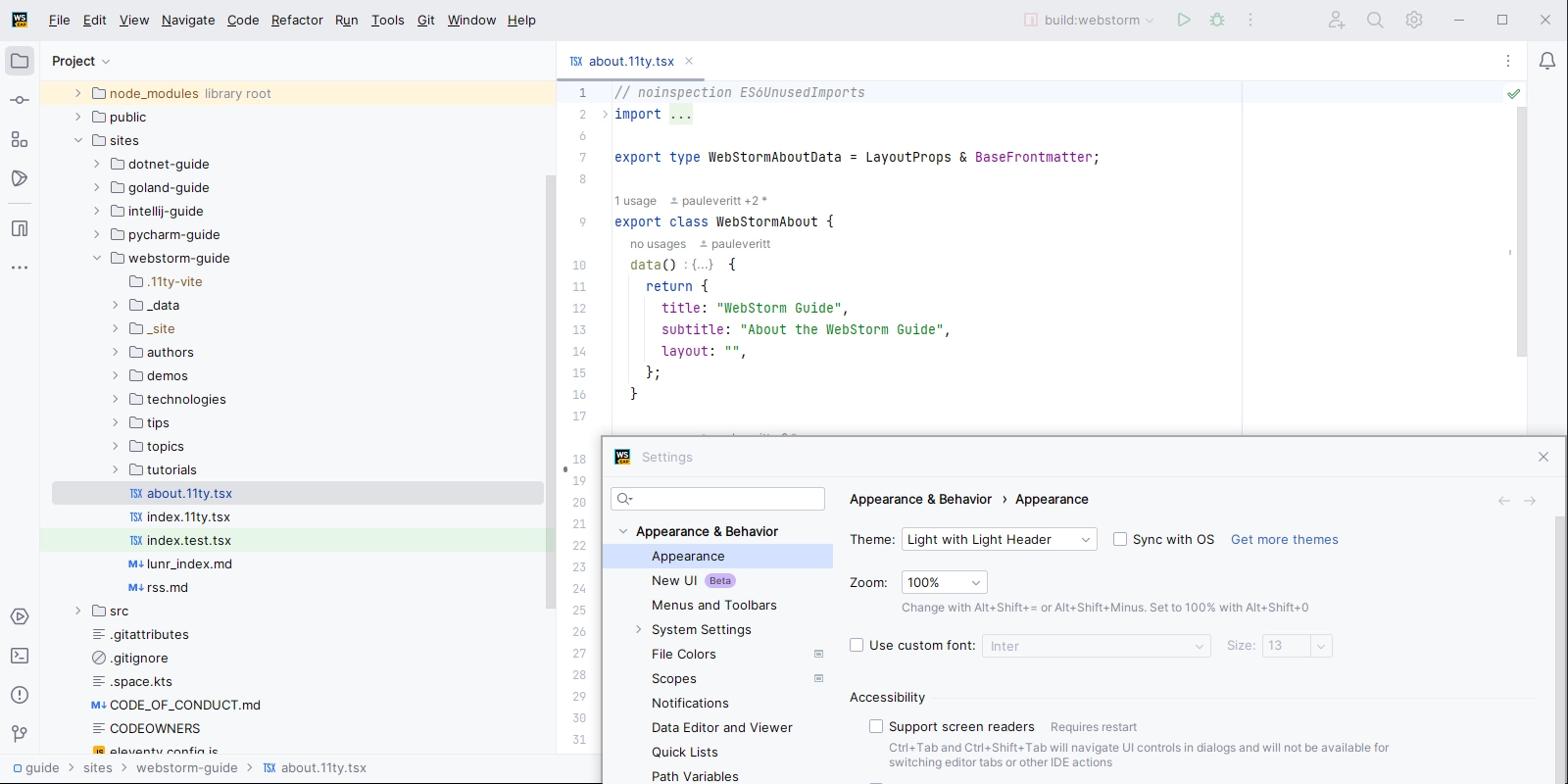
Task: Open the Theme dropdown
Action: pyautogui.click(x=999, y=539)
